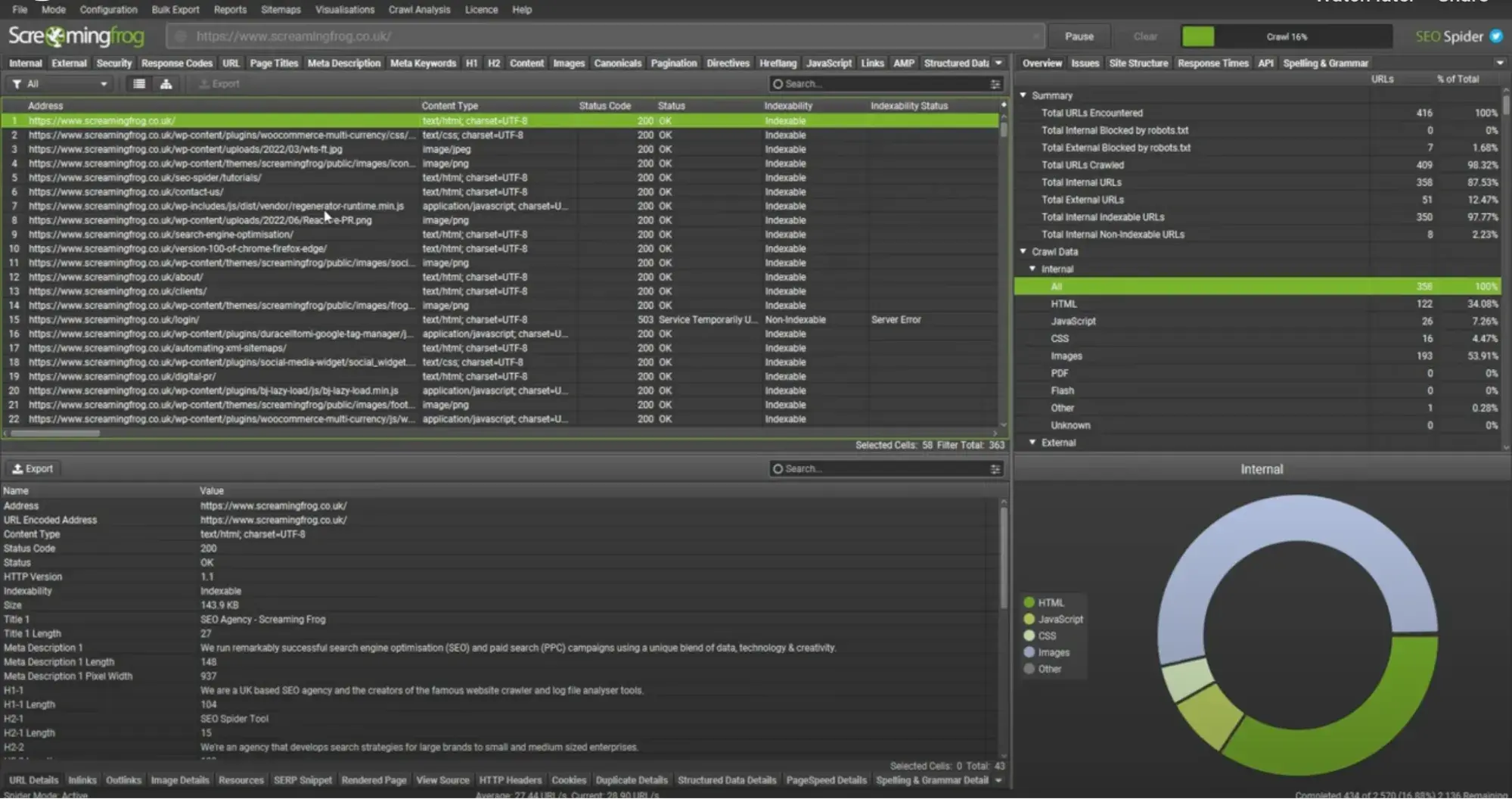Show more bottom tabs via overflow arrow
Image resolution: width=1512 pixels, height=799 pixels.
pyautogui.click(x=998, y=780)
